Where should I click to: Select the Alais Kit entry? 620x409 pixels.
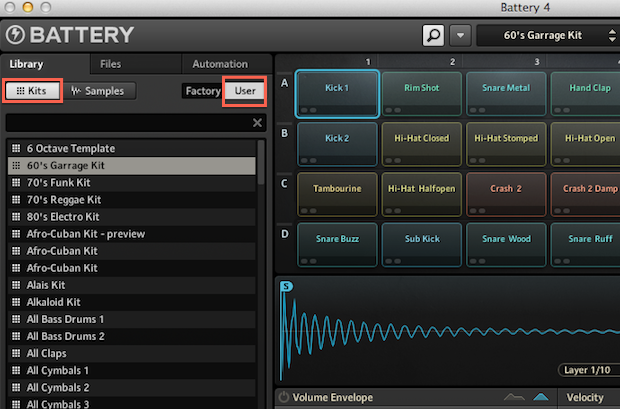click(132, 285)
